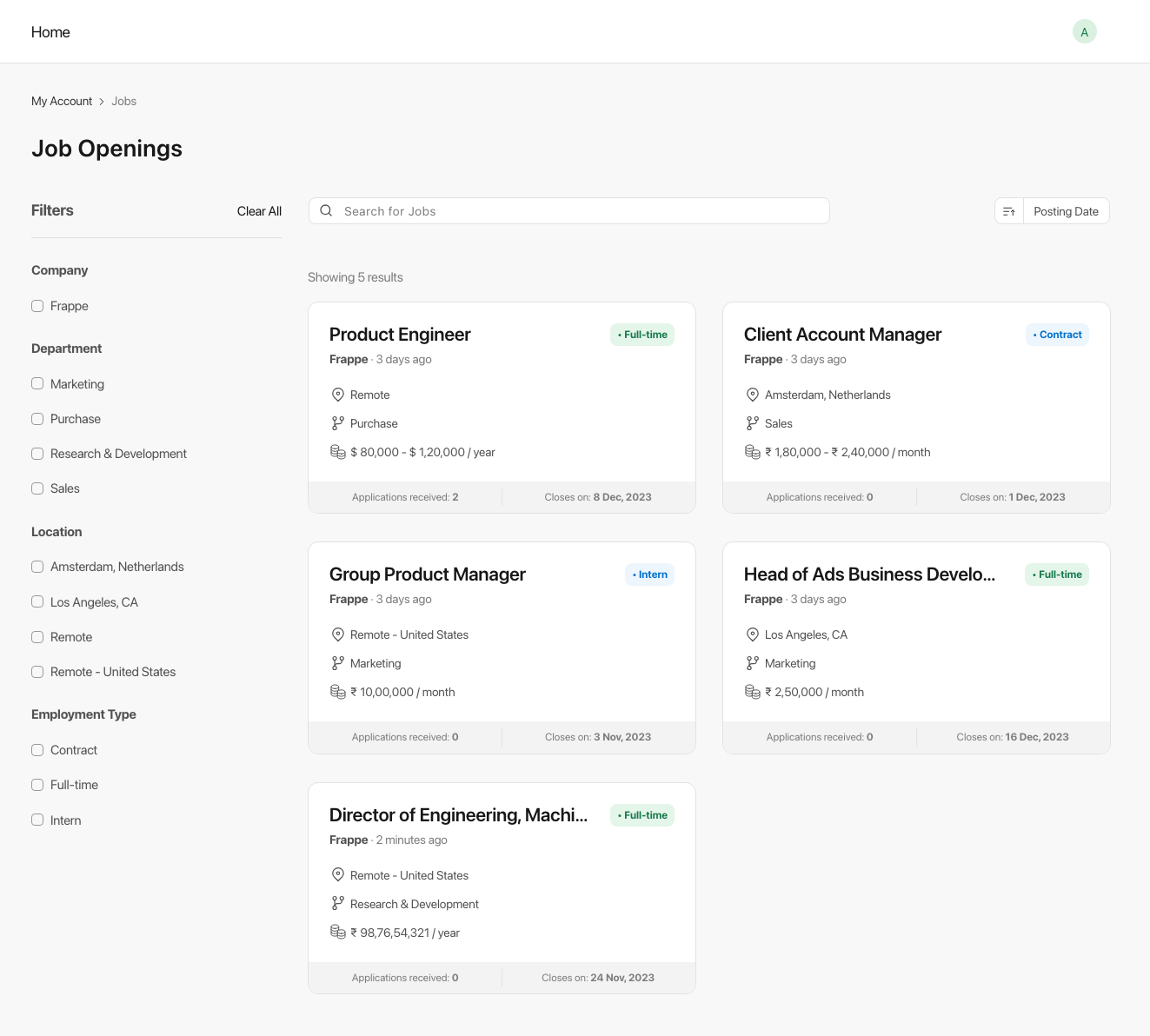Screen dimensions: 1150x1036
Task: Navigate to My Account breadcrumb
Action: click(62, 101)
